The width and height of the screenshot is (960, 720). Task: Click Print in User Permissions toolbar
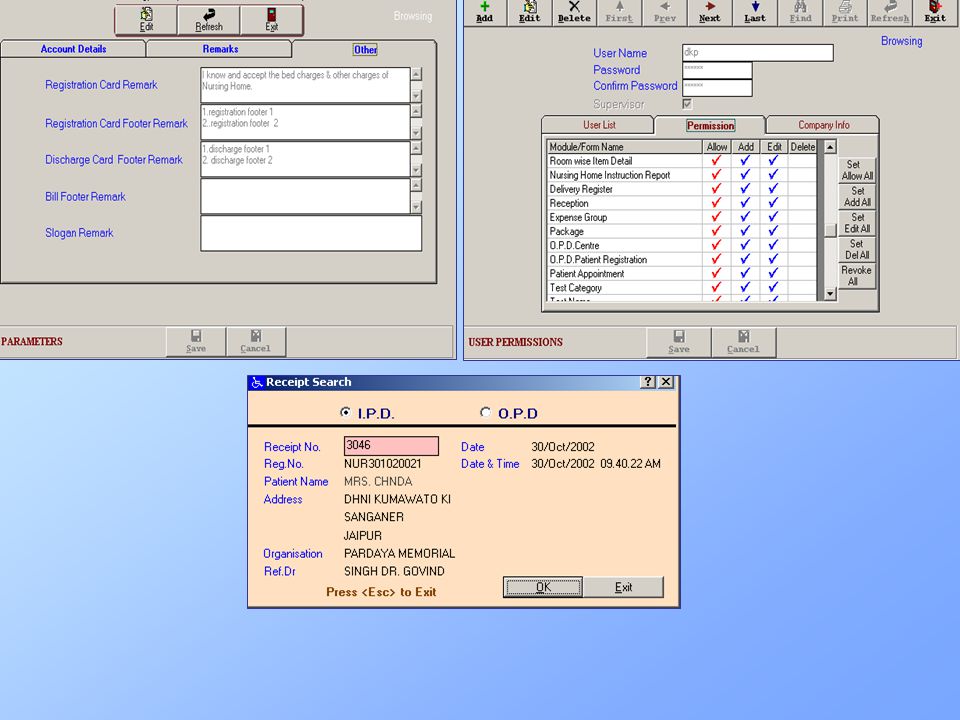pyautogui.click(x=845, y=12)
